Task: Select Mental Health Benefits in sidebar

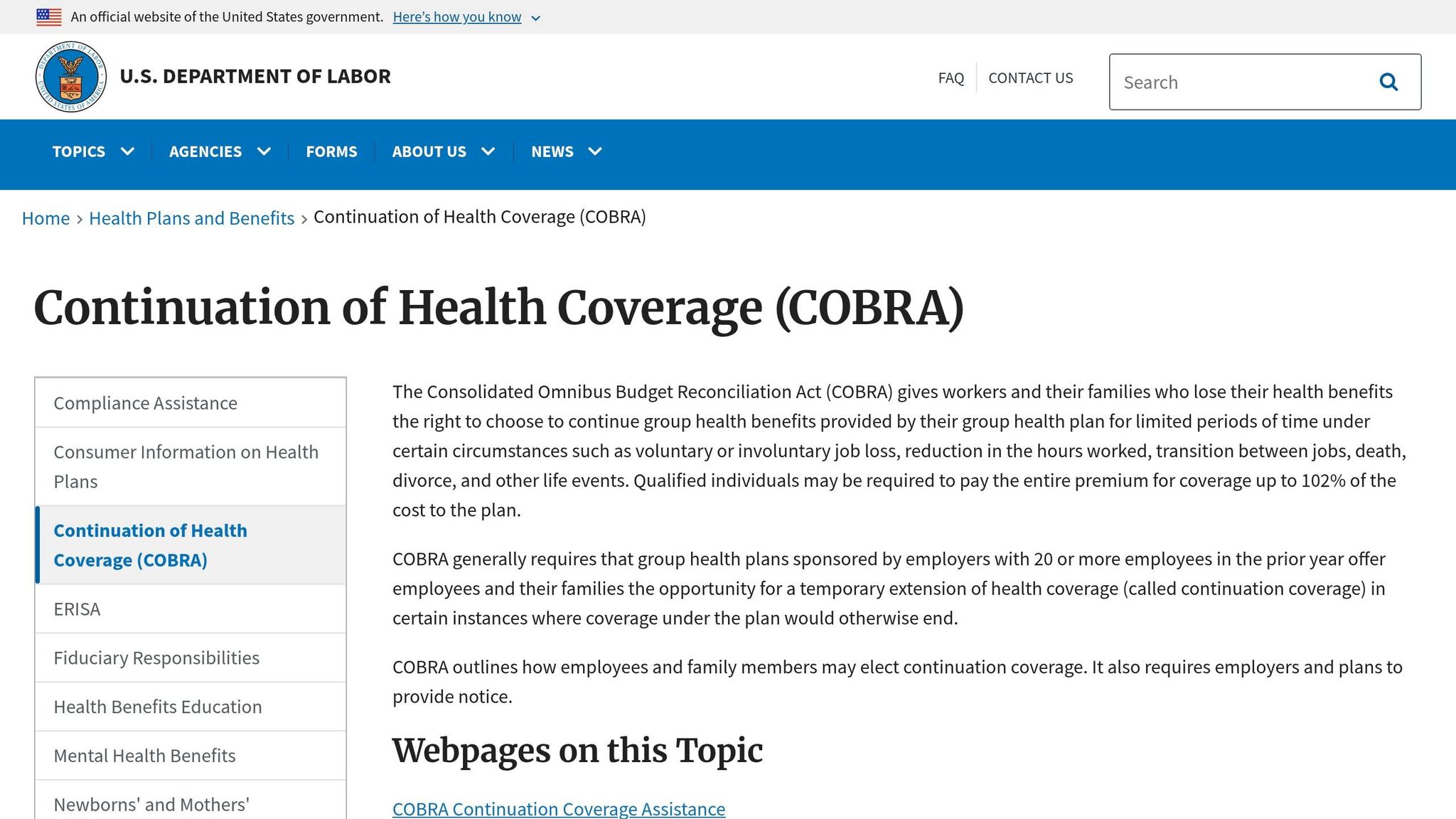Action: point(191,756)
